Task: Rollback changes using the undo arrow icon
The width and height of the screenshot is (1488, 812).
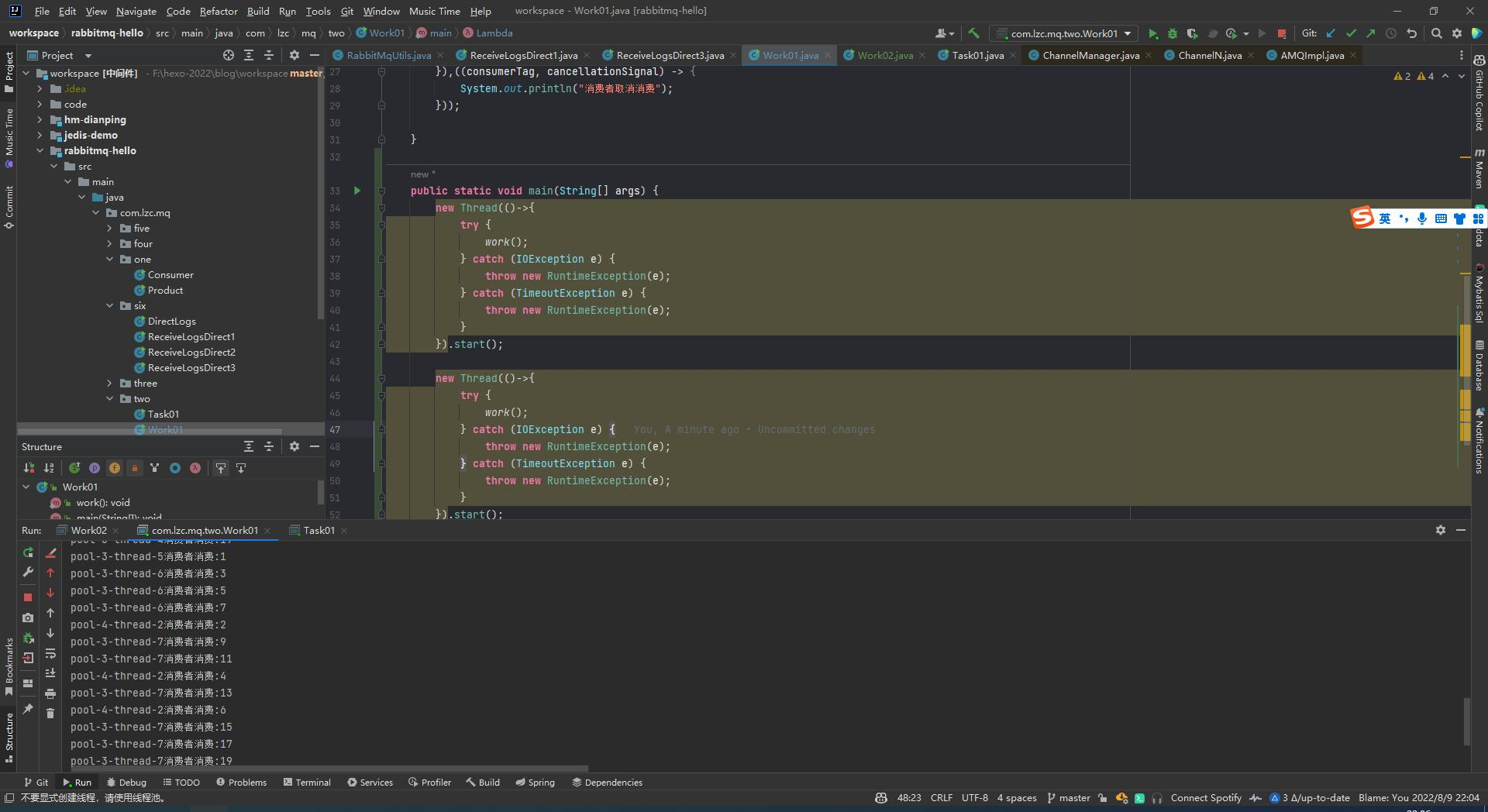Action: (1411, 33)
